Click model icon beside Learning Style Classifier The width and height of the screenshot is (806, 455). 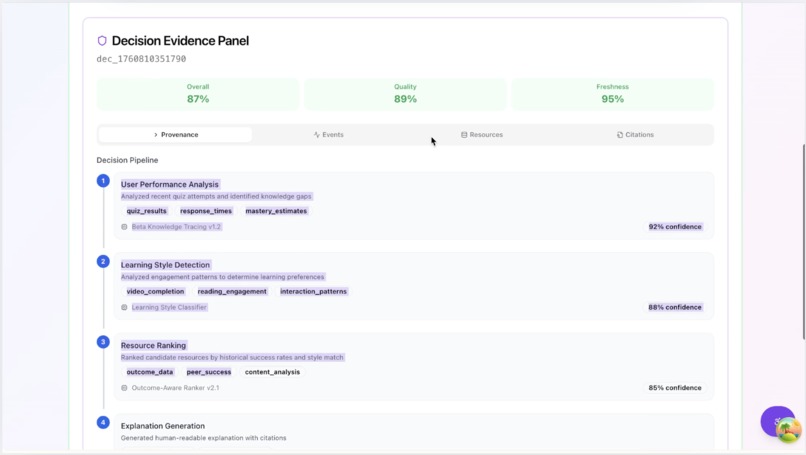(x=124, y=307)
